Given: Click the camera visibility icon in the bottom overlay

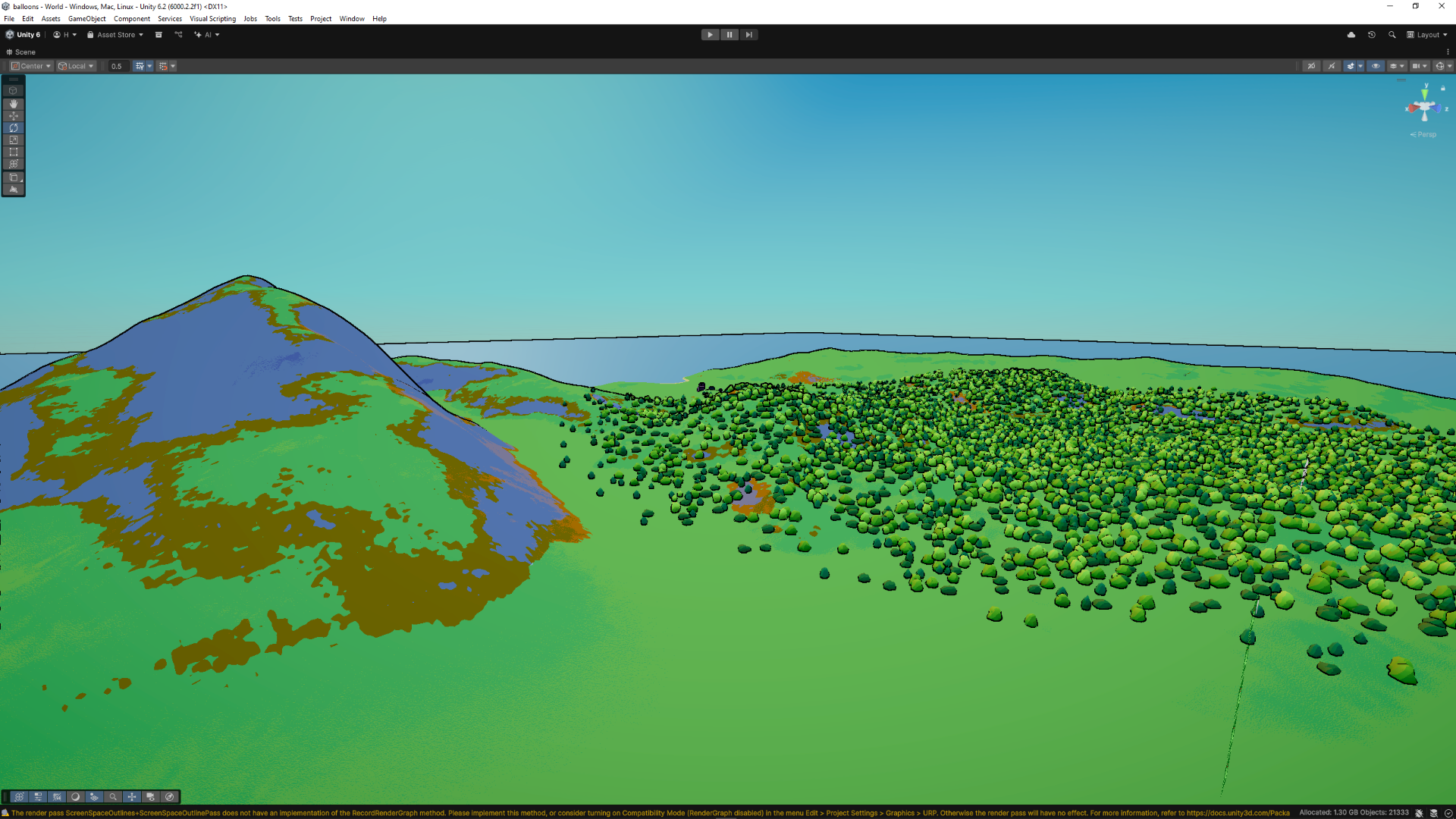Looking at the screenshot, I should 151,797.
